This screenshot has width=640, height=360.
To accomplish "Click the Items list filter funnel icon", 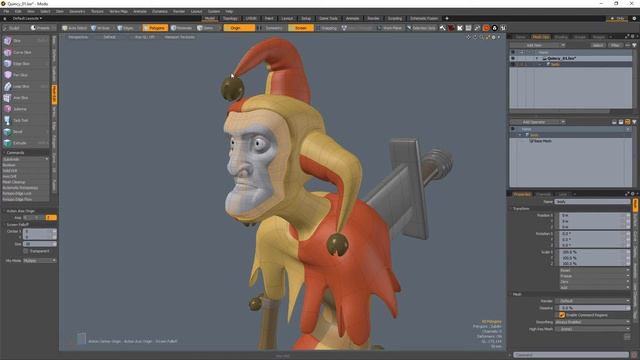I will pos(634,45).
